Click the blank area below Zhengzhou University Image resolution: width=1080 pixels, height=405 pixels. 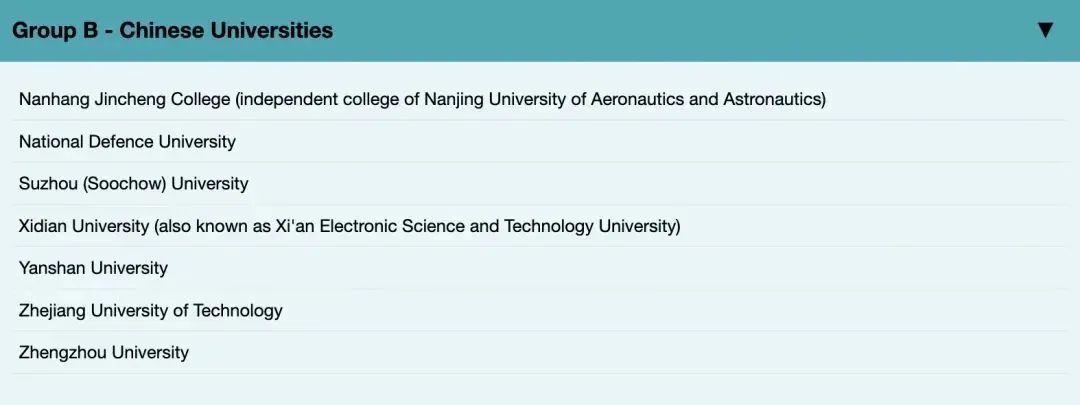(540, 388)
